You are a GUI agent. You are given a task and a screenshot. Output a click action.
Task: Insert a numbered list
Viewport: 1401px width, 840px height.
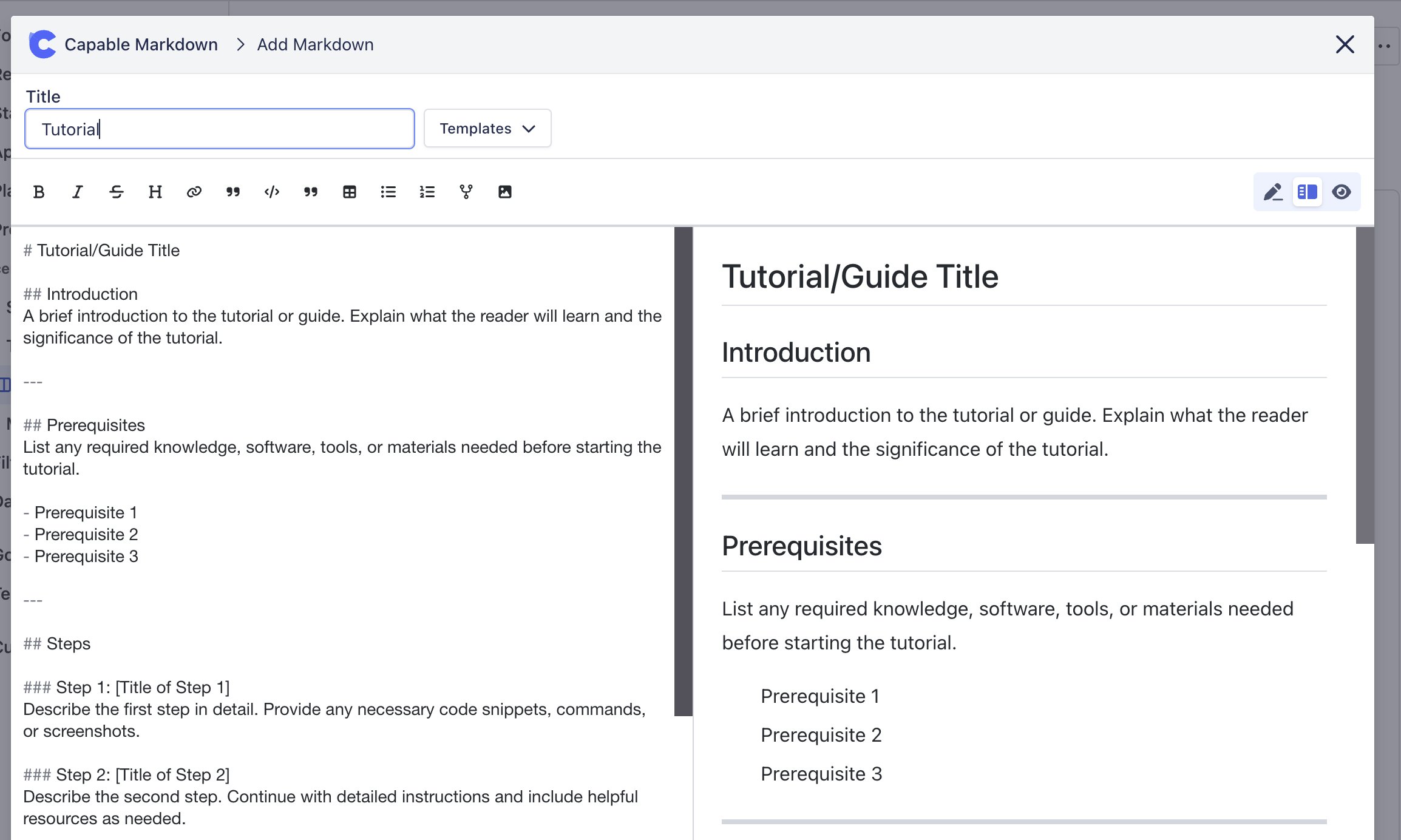coord(427,192)
